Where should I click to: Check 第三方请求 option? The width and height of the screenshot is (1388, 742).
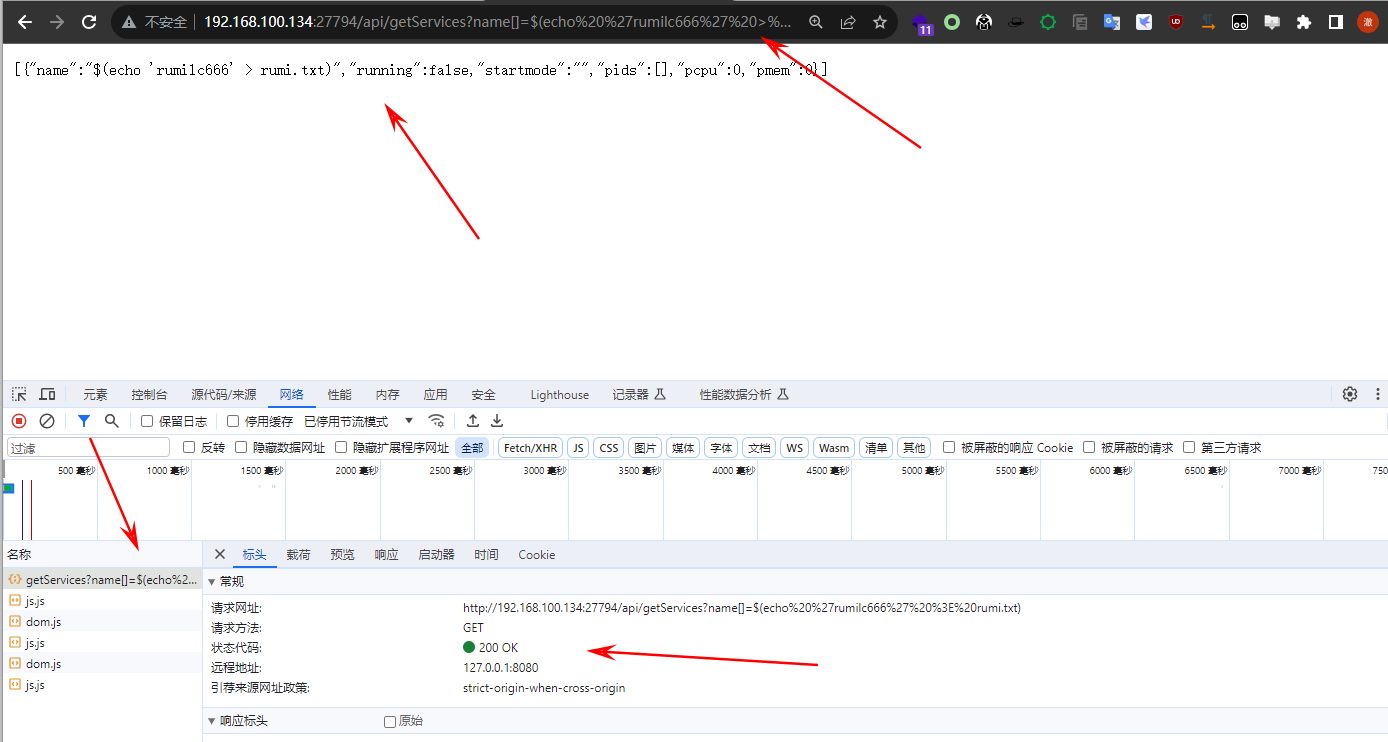click(x=1189, y=448)
